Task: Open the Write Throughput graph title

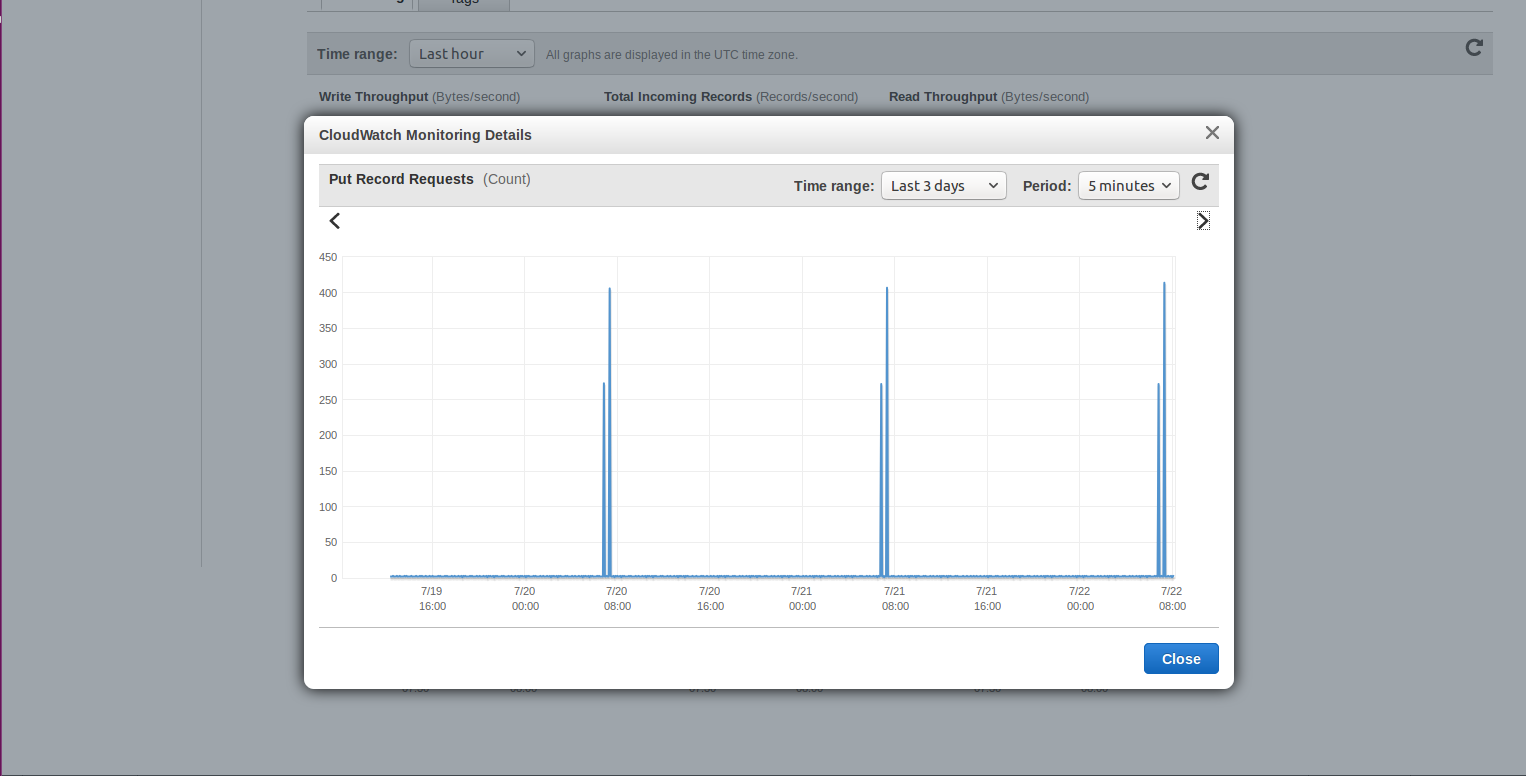Action: (374, 97)
